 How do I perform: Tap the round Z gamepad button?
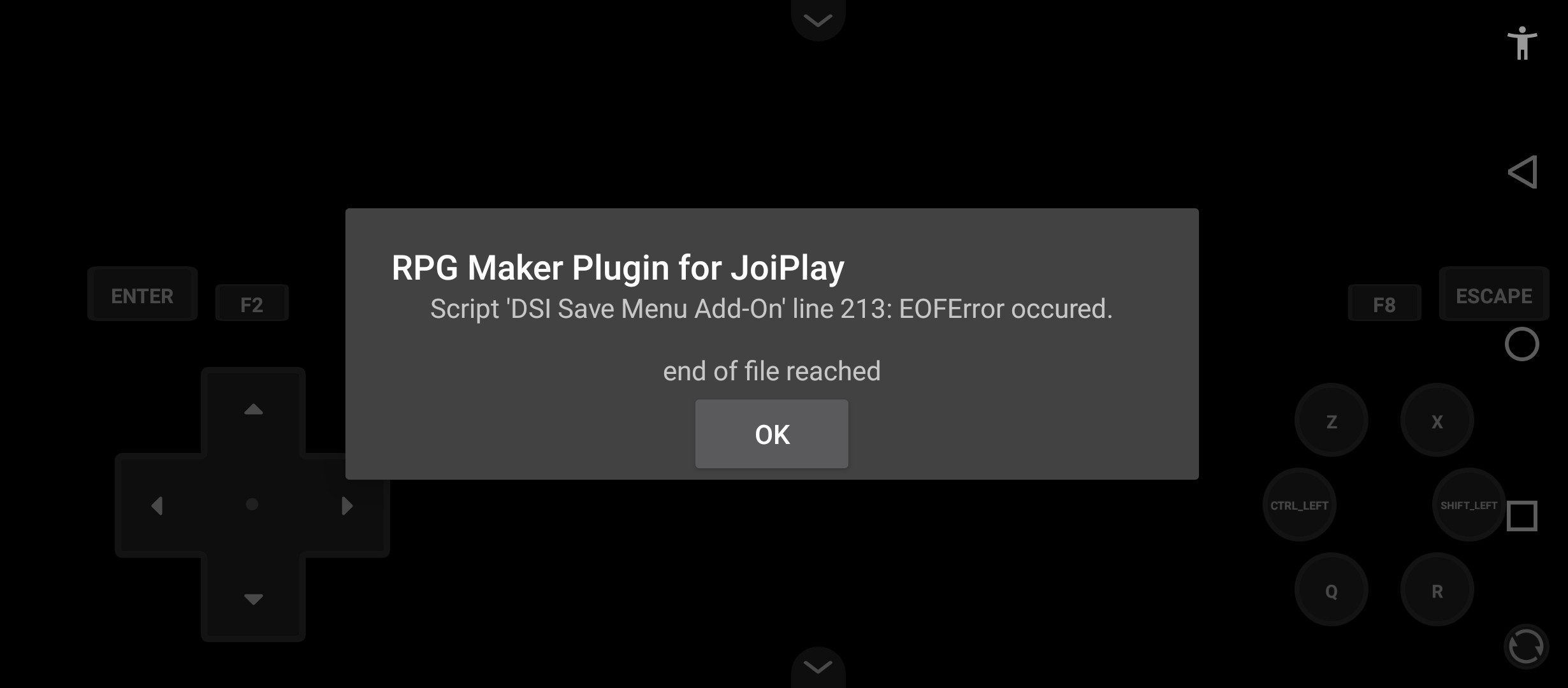[x=1332, y=420]
